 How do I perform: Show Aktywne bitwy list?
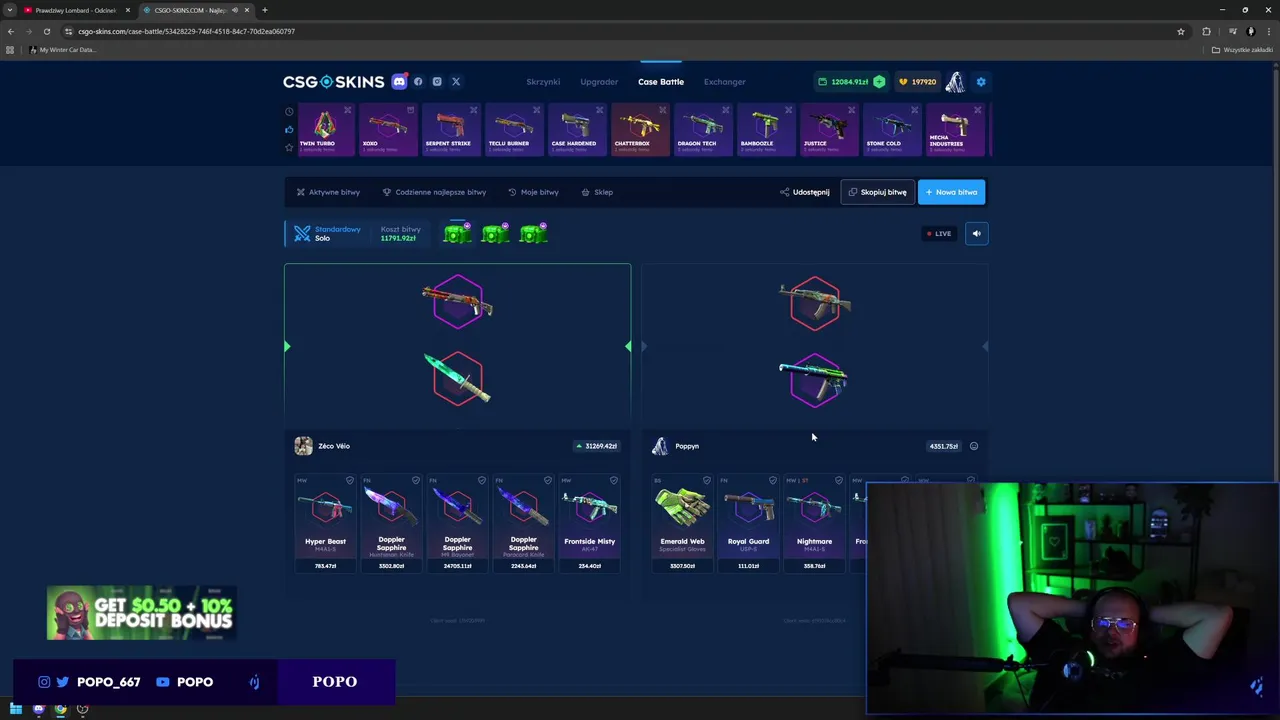pyautogui.click(x=328, y=192)
